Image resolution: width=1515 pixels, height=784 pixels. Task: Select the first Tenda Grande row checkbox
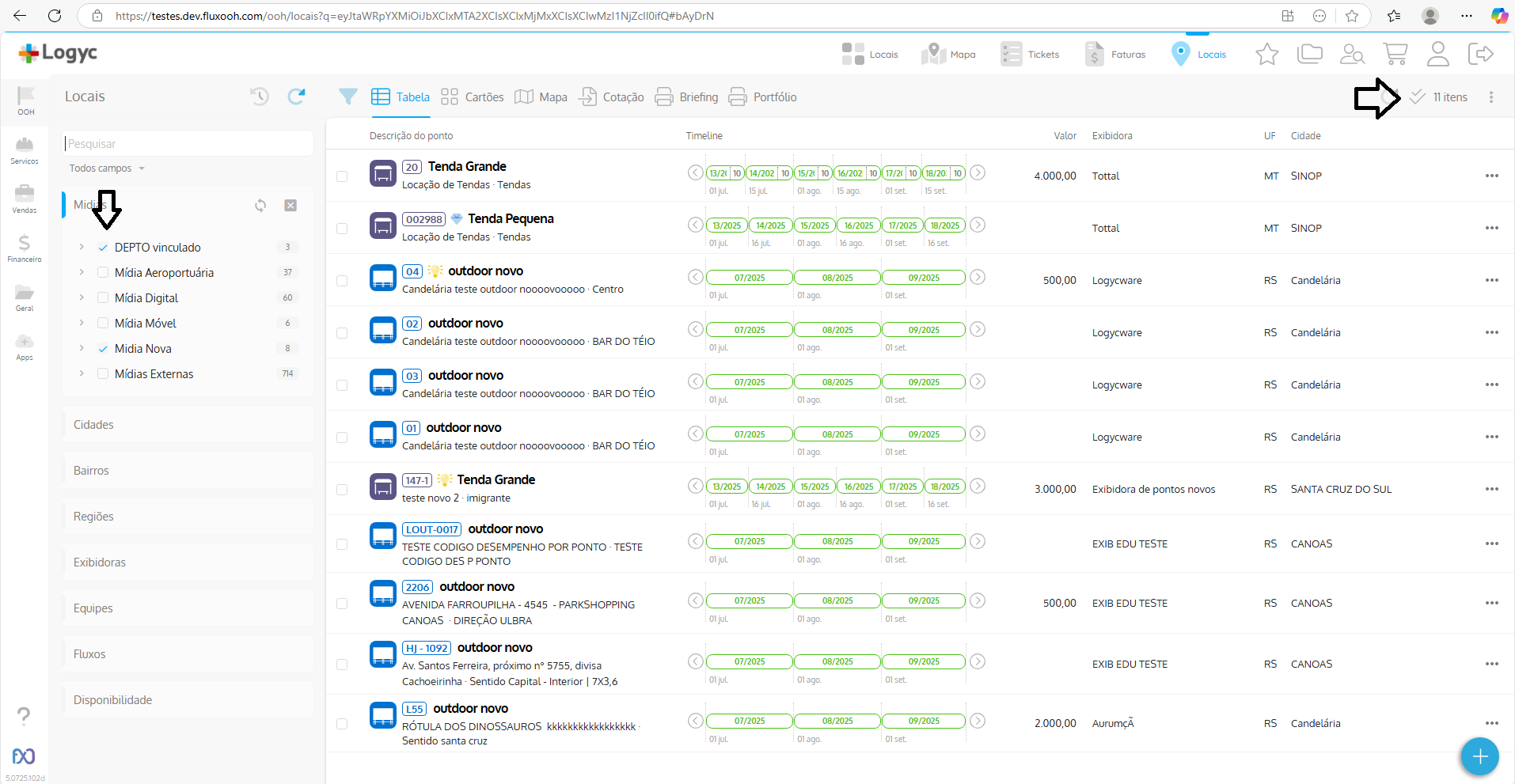[342, 176]
